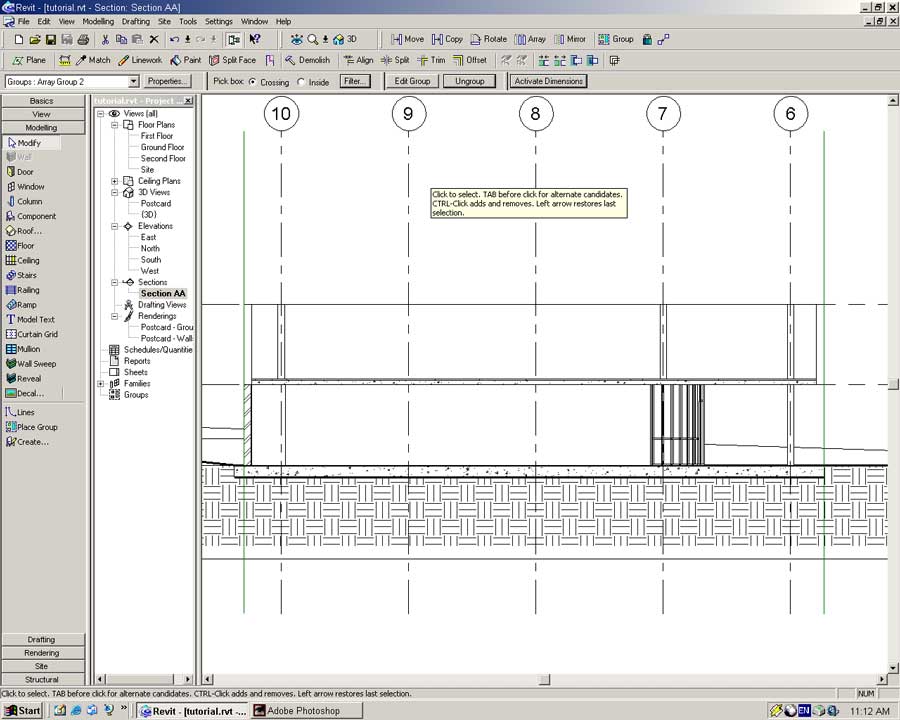The height and width of the screenshot is (720, 900).
Task: Select the Demolish tool
Action: 306,60
